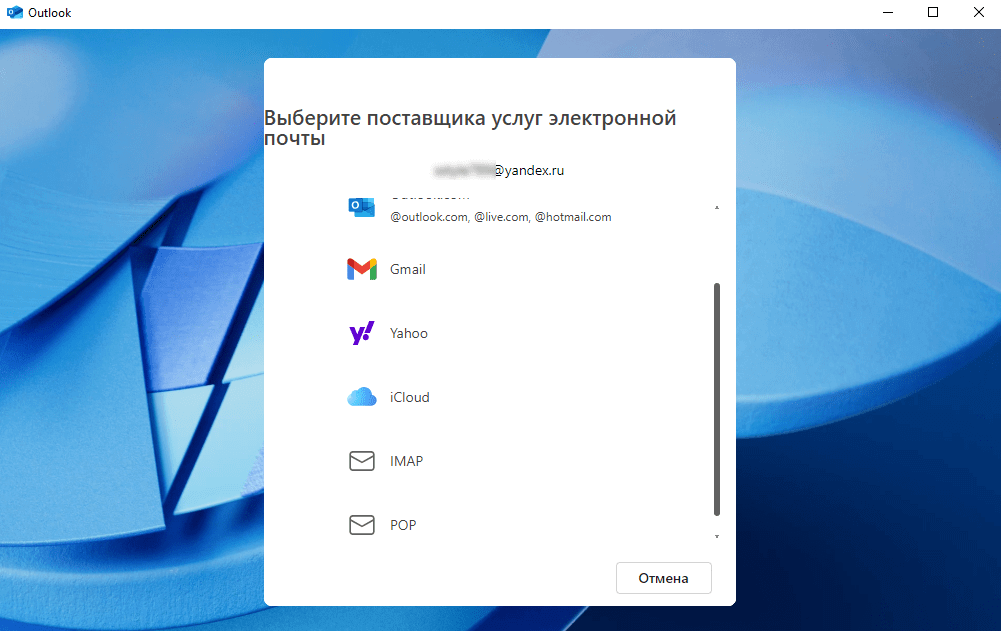1001x631 pixels.
Task: Click the POP envelope icon
Action: pos(361,524)
